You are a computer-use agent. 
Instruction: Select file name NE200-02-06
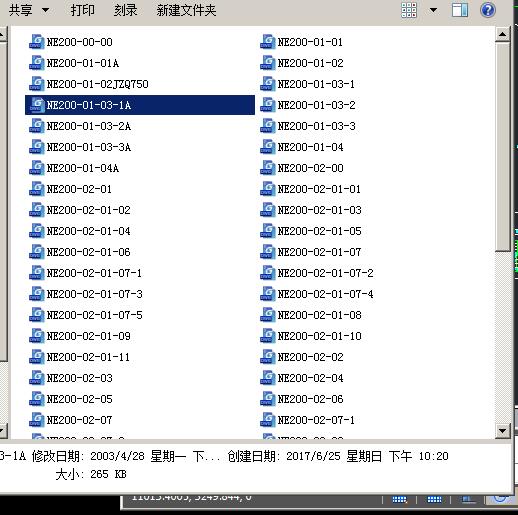point(310,399)
